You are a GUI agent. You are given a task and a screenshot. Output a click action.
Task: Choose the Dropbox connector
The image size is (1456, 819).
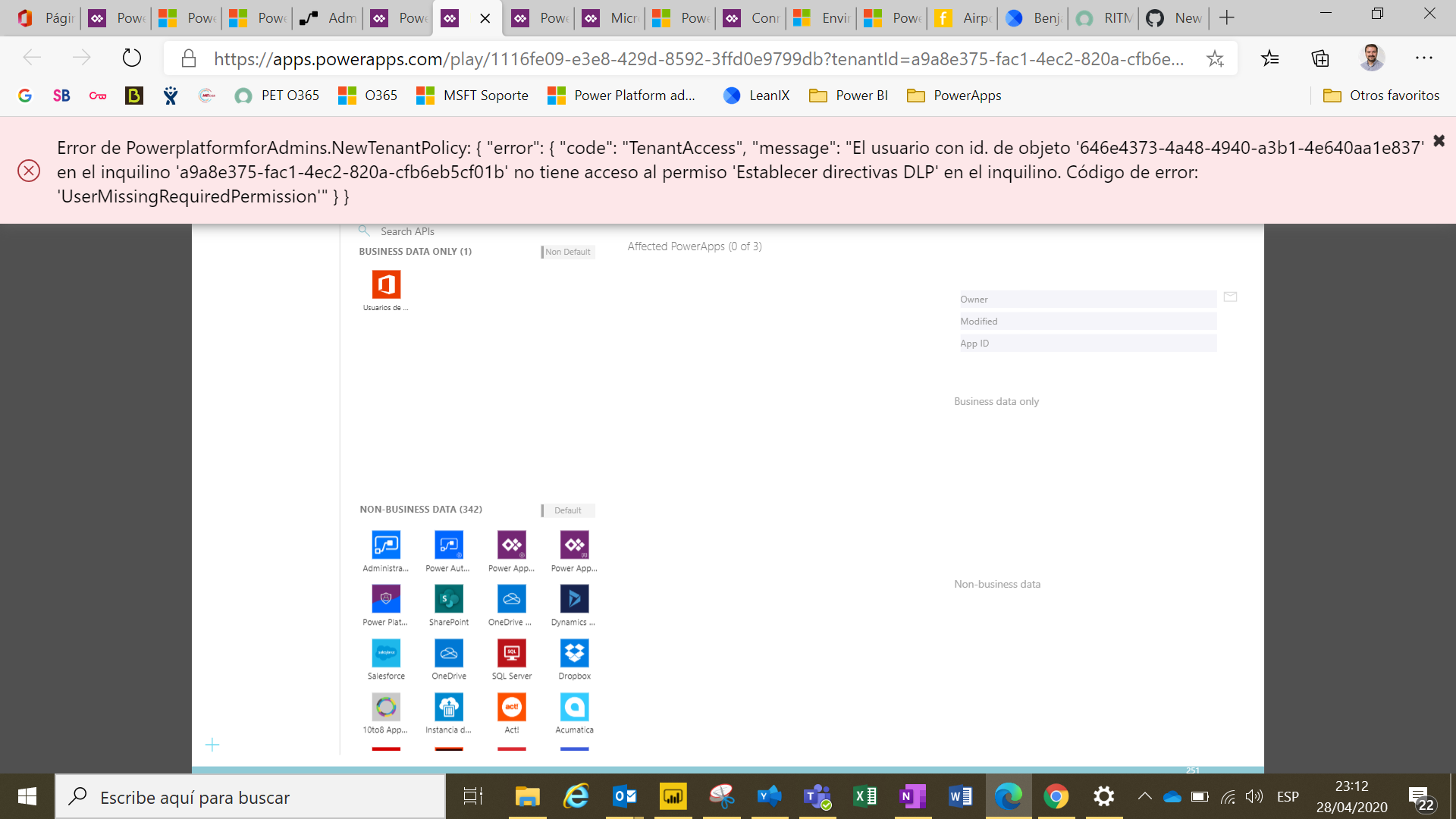pos(574,653)
